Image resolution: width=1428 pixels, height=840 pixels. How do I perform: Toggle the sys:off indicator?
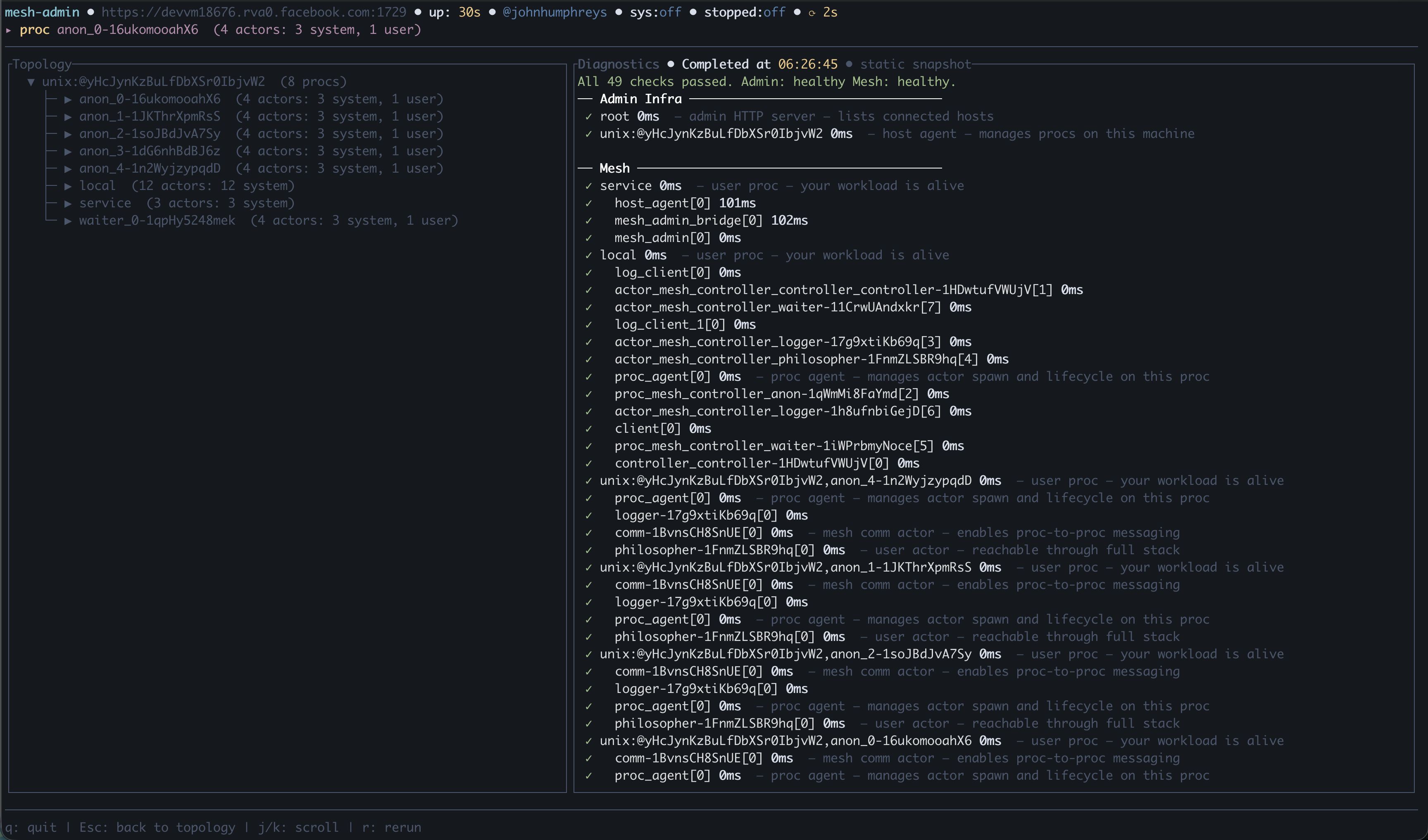click(655, 12)
